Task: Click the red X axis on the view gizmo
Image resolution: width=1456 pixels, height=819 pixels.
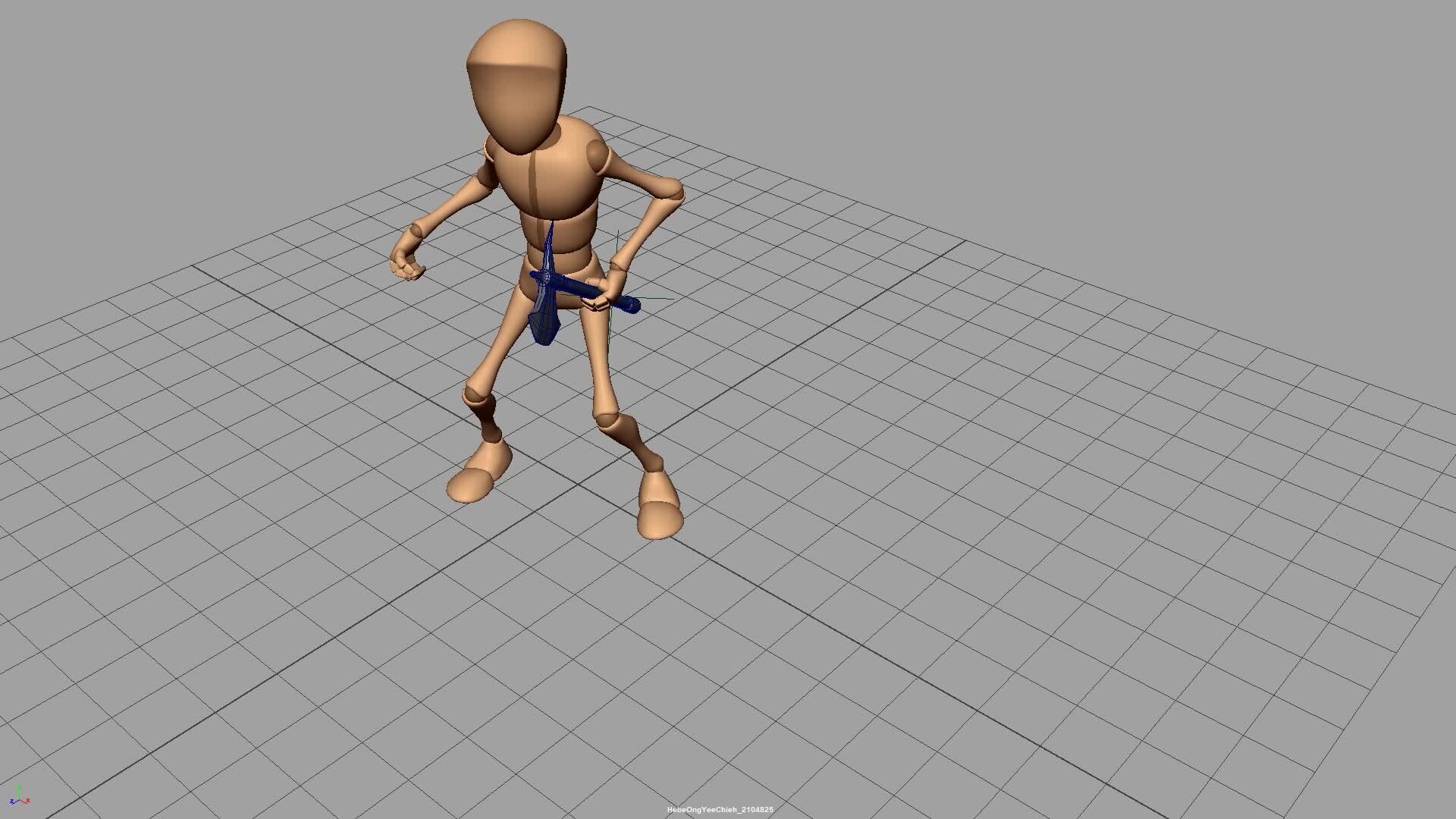Action: pos(27,800)
